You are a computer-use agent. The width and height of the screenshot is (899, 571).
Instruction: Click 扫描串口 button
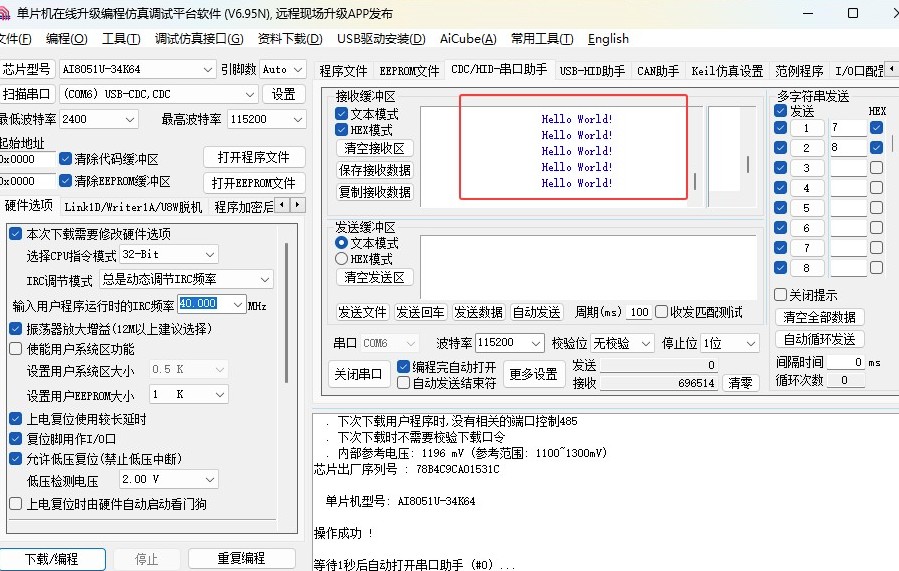[27, 94]
